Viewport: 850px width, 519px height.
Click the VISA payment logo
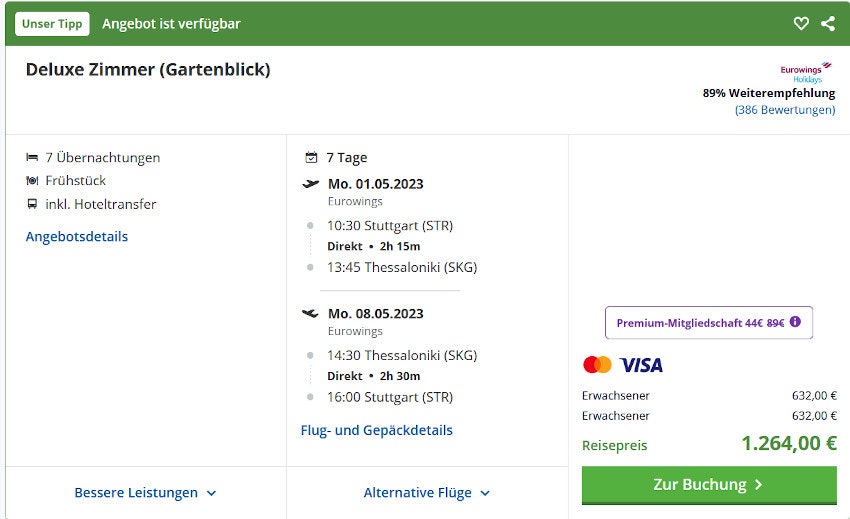coord(641,365)
